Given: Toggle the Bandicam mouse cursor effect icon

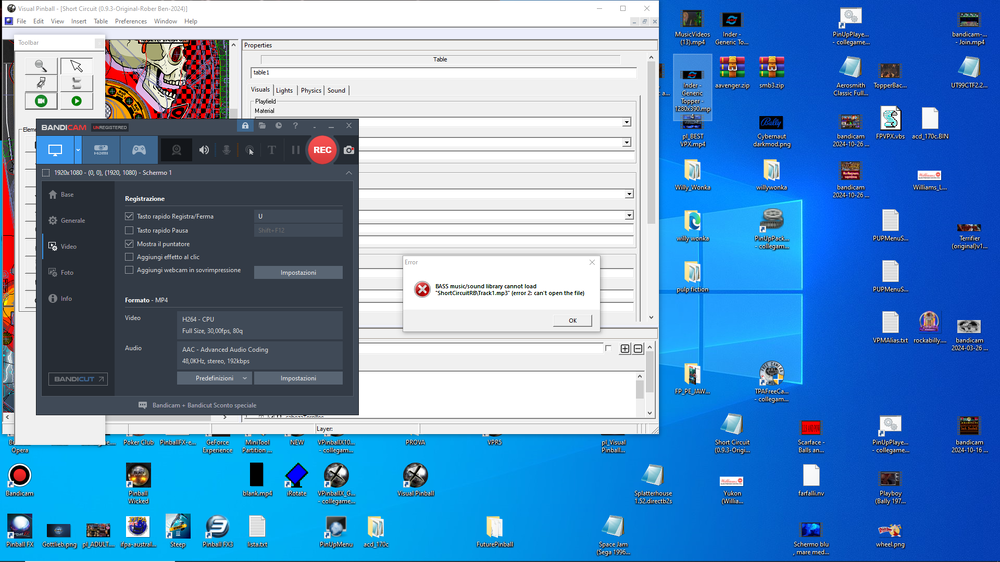Looking at the screenshot, I should 249,151.
